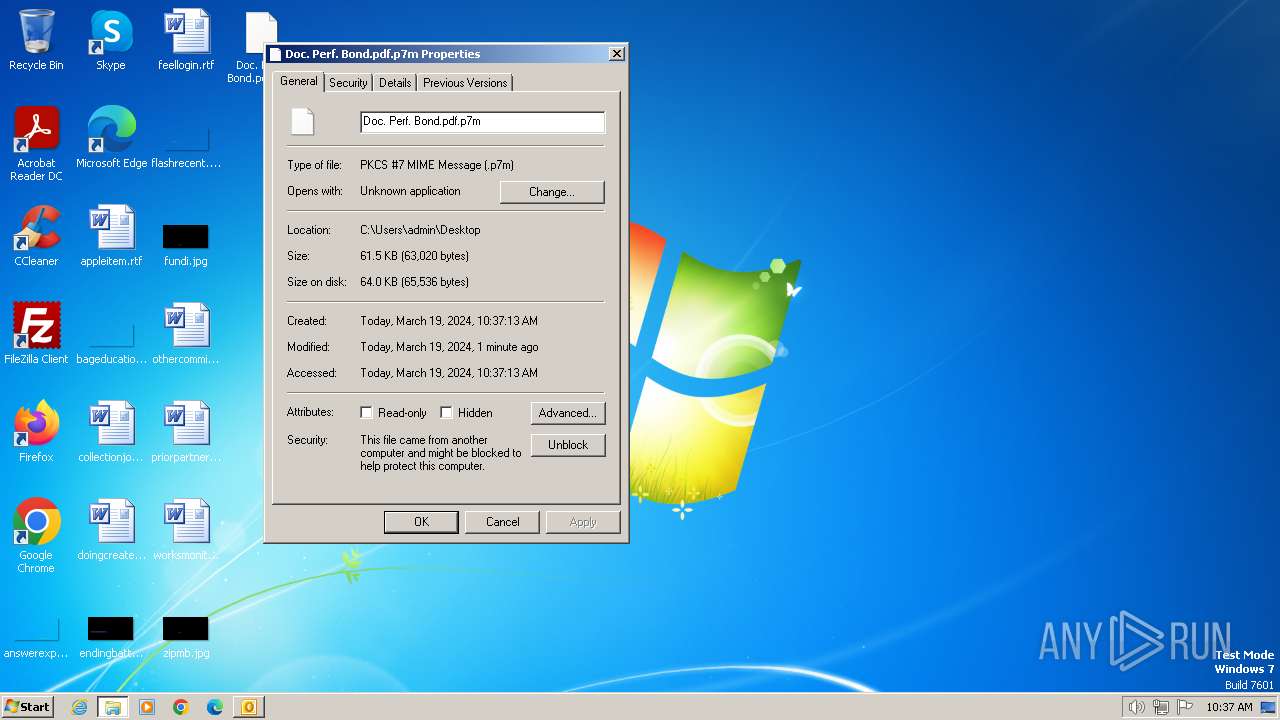
Task: Confirm properties with OK
Action: [421, 522]
